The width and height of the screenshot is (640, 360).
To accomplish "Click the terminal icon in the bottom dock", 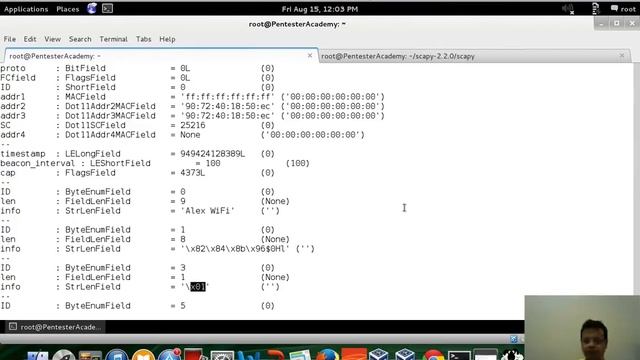I will [x=459, y=356].
